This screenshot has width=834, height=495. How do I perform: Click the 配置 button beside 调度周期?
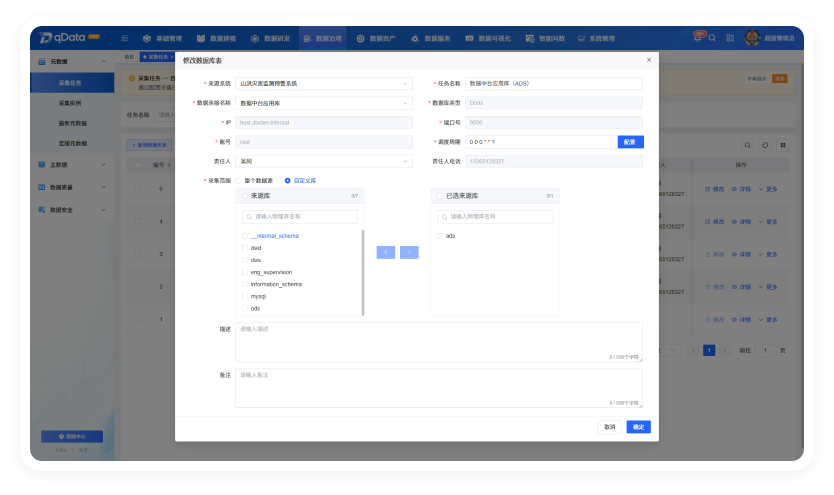tap(630, 142)
